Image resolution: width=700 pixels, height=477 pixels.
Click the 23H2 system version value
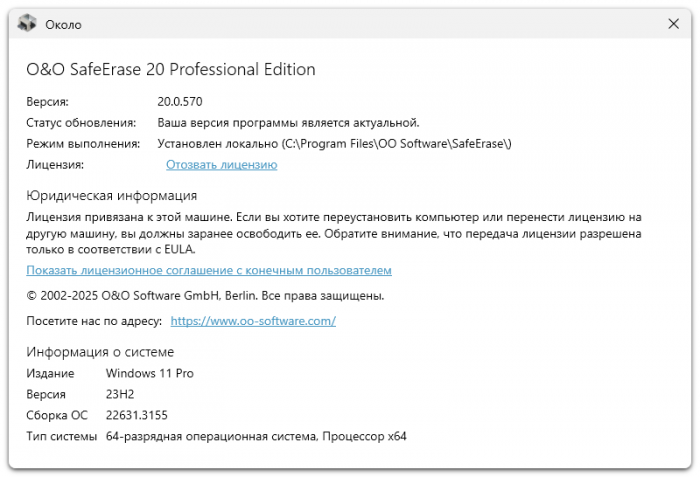coord(120,395)
